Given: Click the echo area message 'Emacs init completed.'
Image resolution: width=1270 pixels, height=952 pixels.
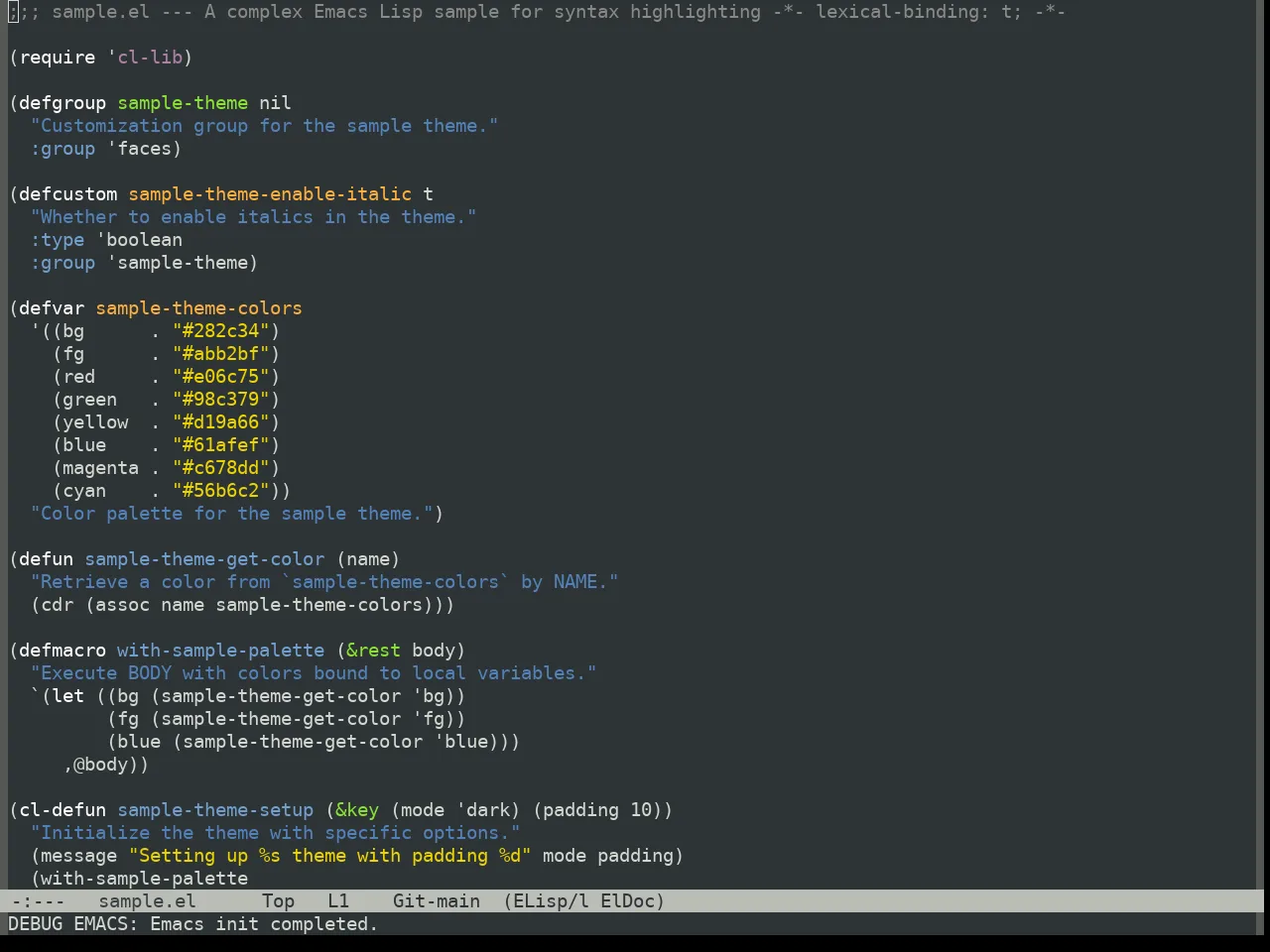Looking at the screenshot, I should (x=264, y=924).
